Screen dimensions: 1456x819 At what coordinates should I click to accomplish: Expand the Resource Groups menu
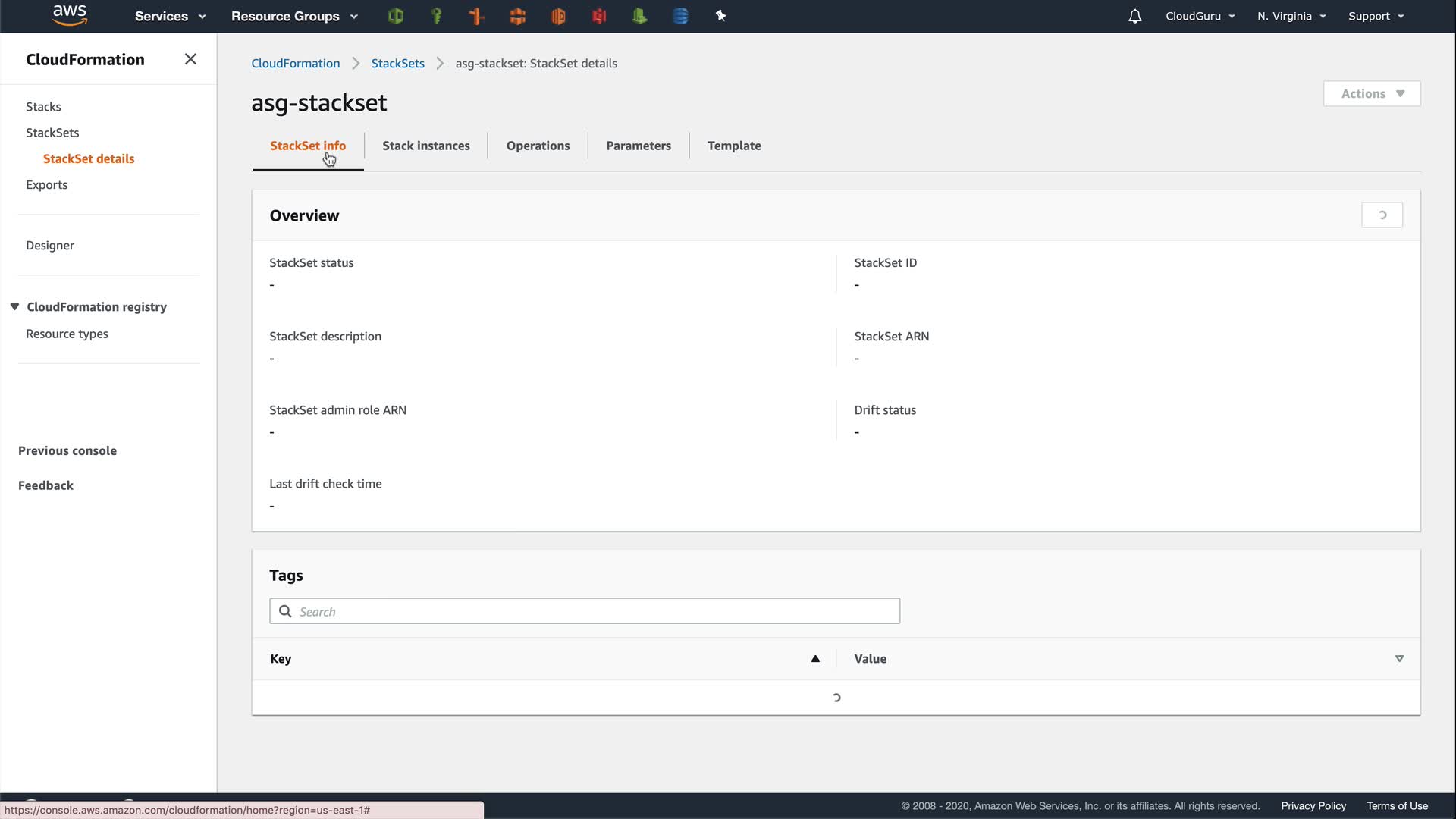tap(294, 16)
